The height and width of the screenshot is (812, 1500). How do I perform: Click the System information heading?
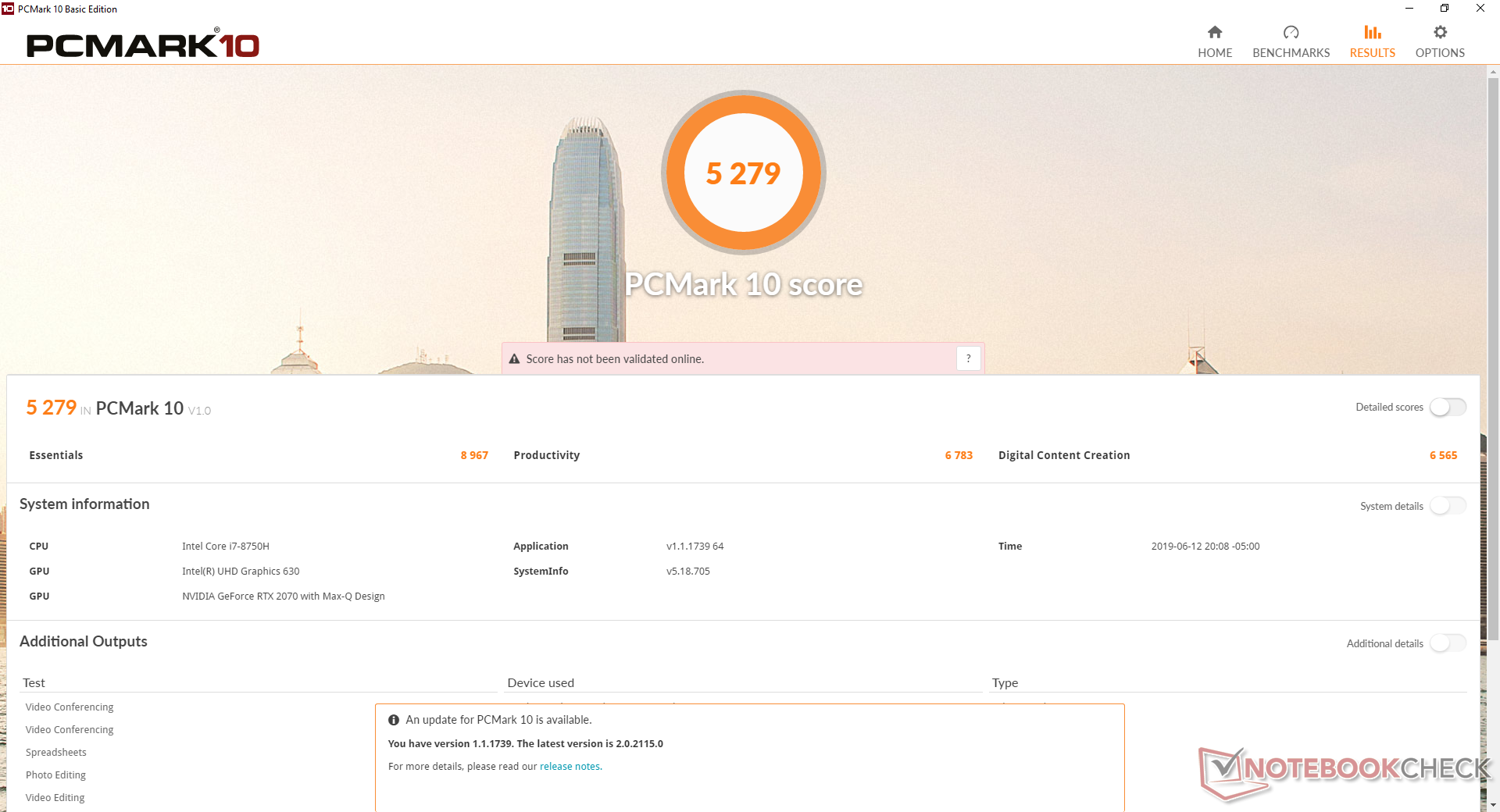pos(84,504)
